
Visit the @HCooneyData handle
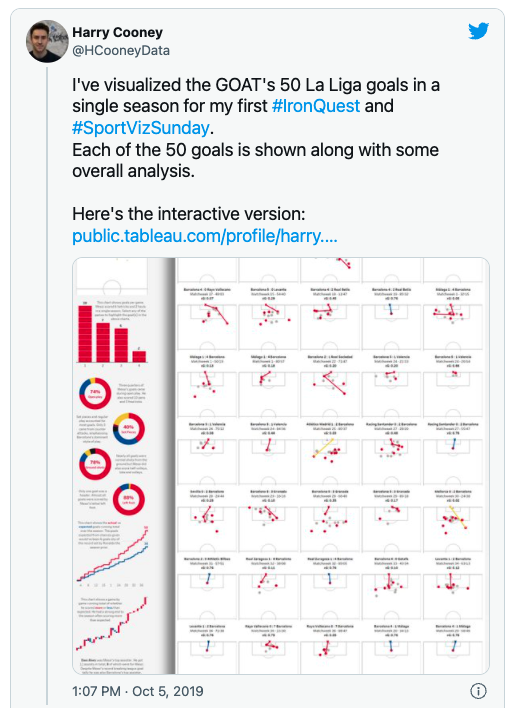click(121, 51)
